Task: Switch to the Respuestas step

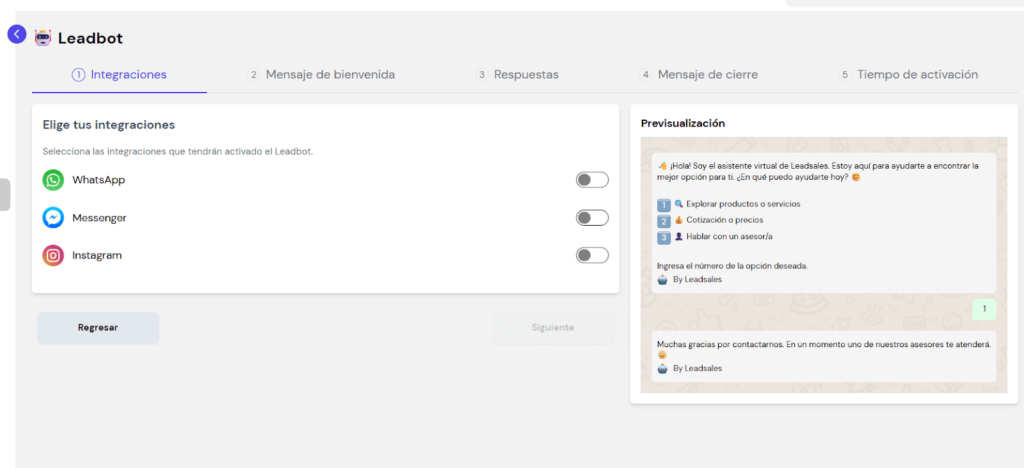Action: click(517, 74)
